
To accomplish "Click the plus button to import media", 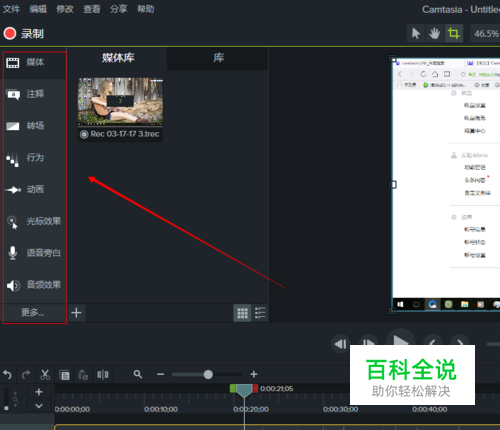I will click(x=76, y=313).
